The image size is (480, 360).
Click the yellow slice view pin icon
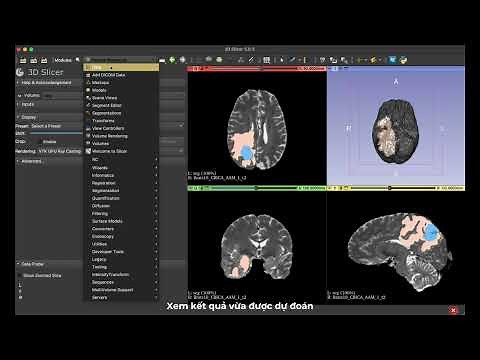pos(330,188)
